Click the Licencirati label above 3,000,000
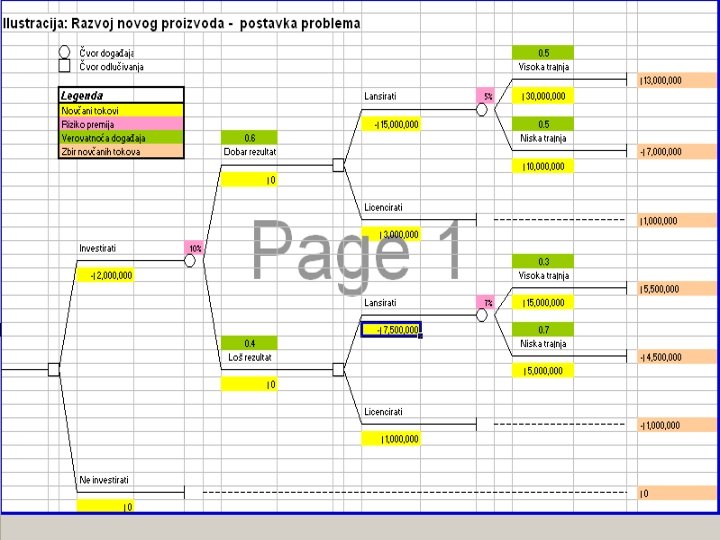This screenshot has width=720, height=540. [x=383, y=208]
